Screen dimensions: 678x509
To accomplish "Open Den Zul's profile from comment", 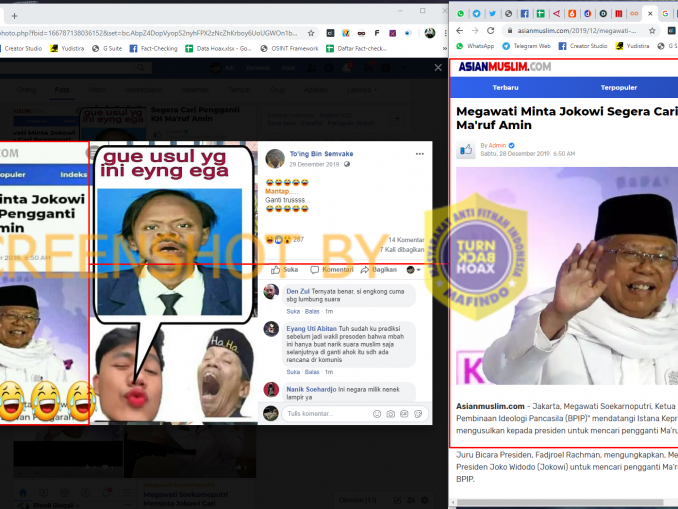I will [298, 291].
